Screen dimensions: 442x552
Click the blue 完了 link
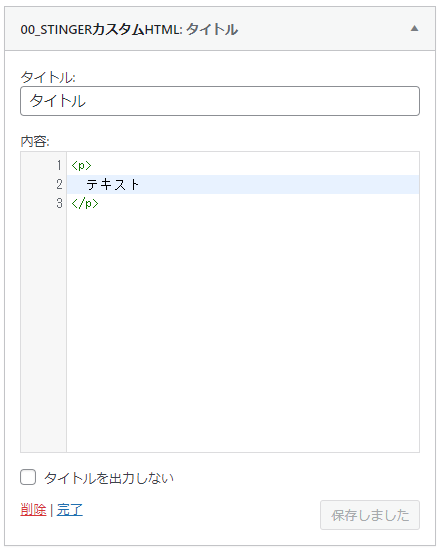[x=70, y=510]
